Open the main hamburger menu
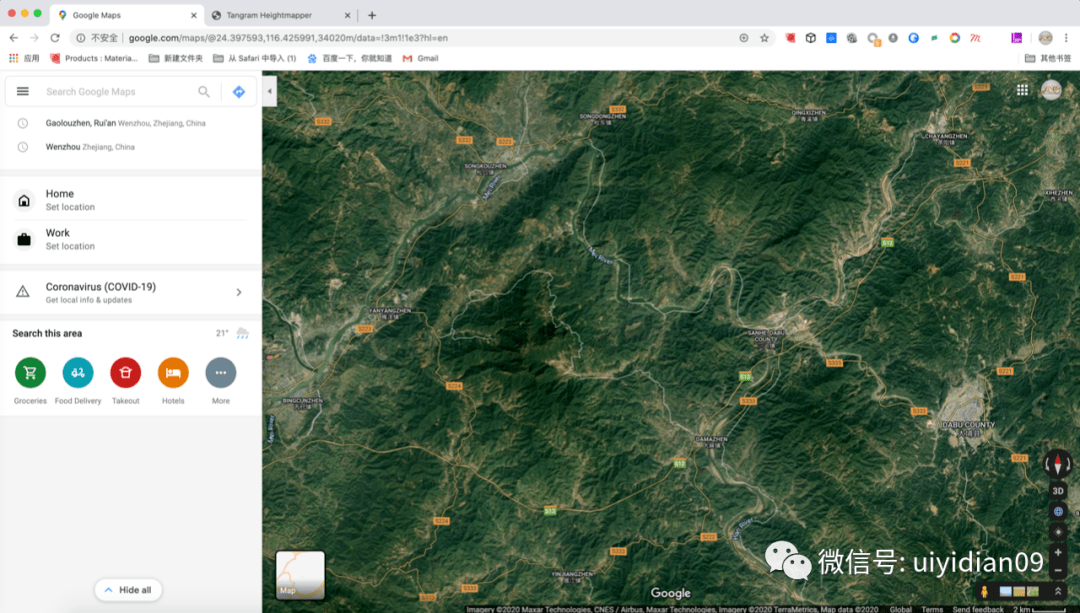1080x613 pixels. [x=22, y=91]
